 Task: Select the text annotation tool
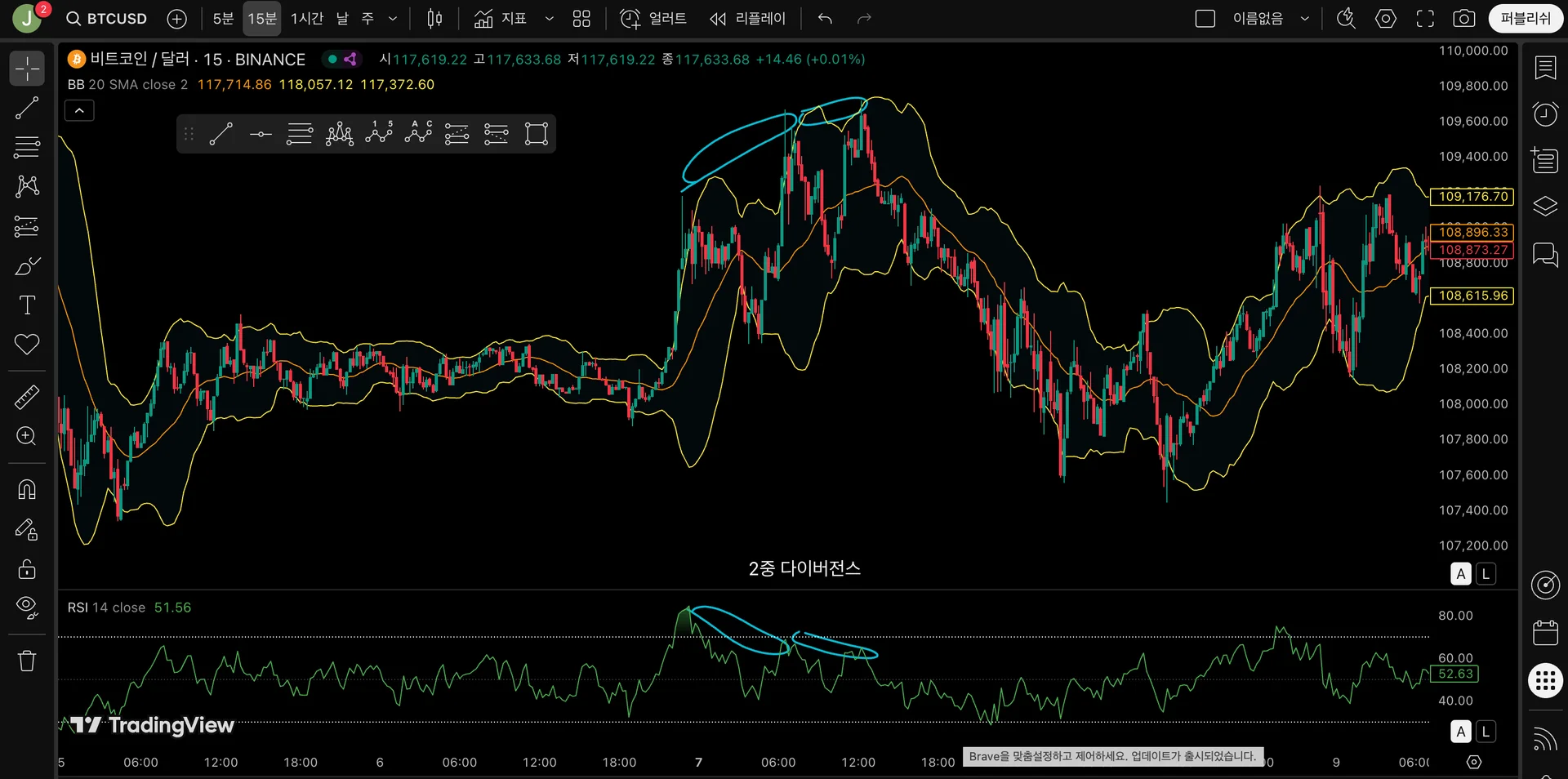click(27, 305)
